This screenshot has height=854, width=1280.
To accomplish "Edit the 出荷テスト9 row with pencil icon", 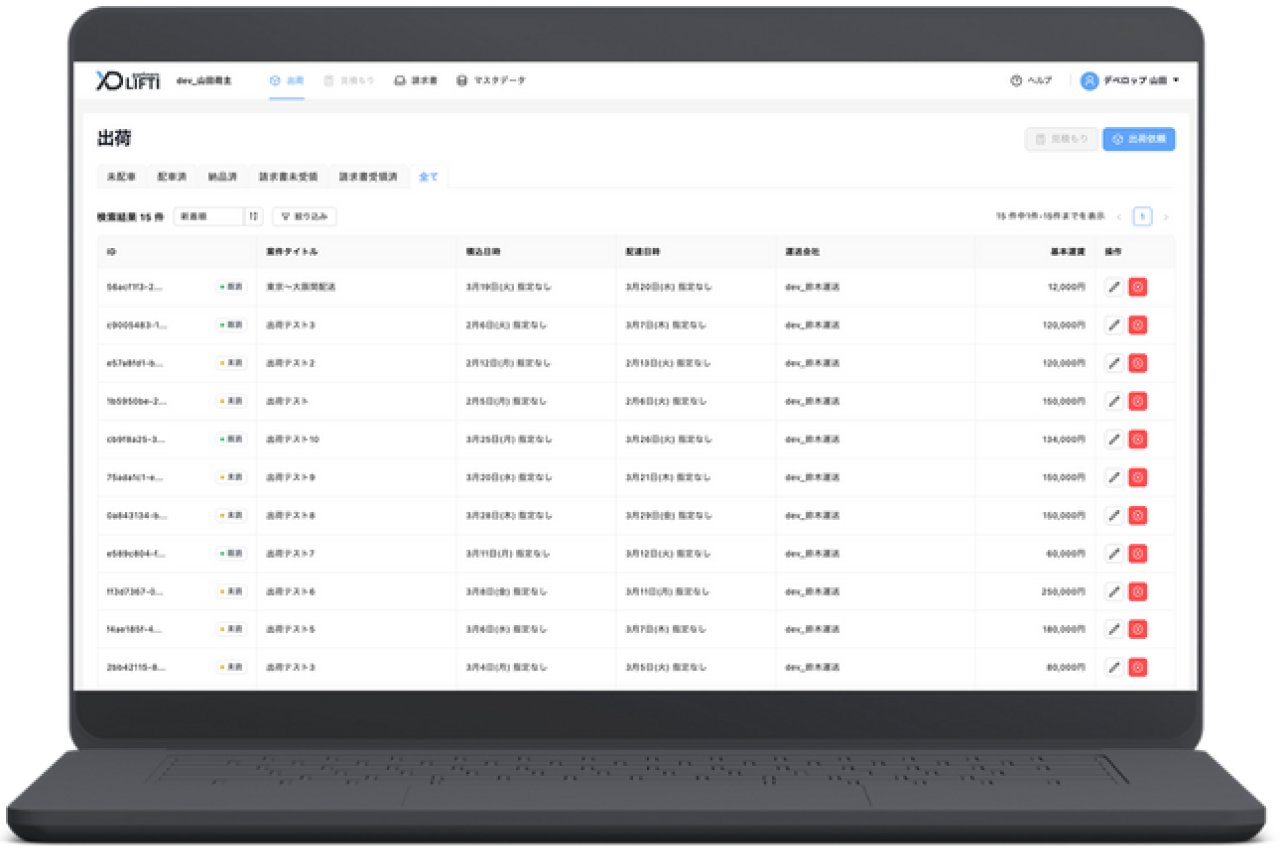I will (x=1114, y=477).
